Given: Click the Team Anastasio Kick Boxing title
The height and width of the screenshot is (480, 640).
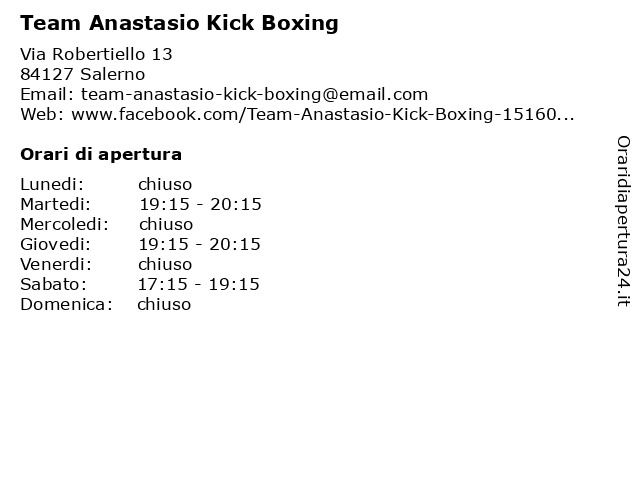Looking at the screenshot, I should (179, 23).
